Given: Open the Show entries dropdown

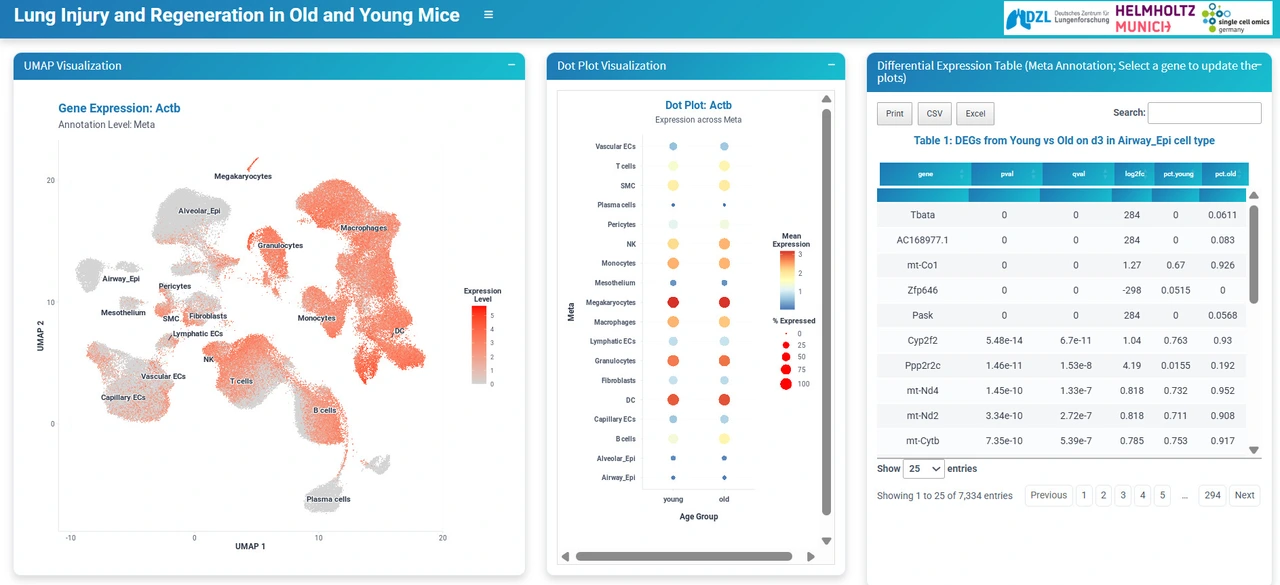Looking at the screenshot, I should [923, 469].
